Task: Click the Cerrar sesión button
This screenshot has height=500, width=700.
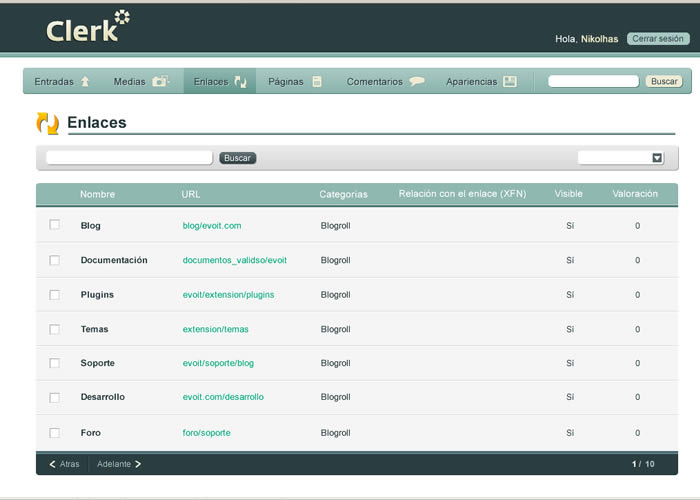Action: [x=658, y=38]
